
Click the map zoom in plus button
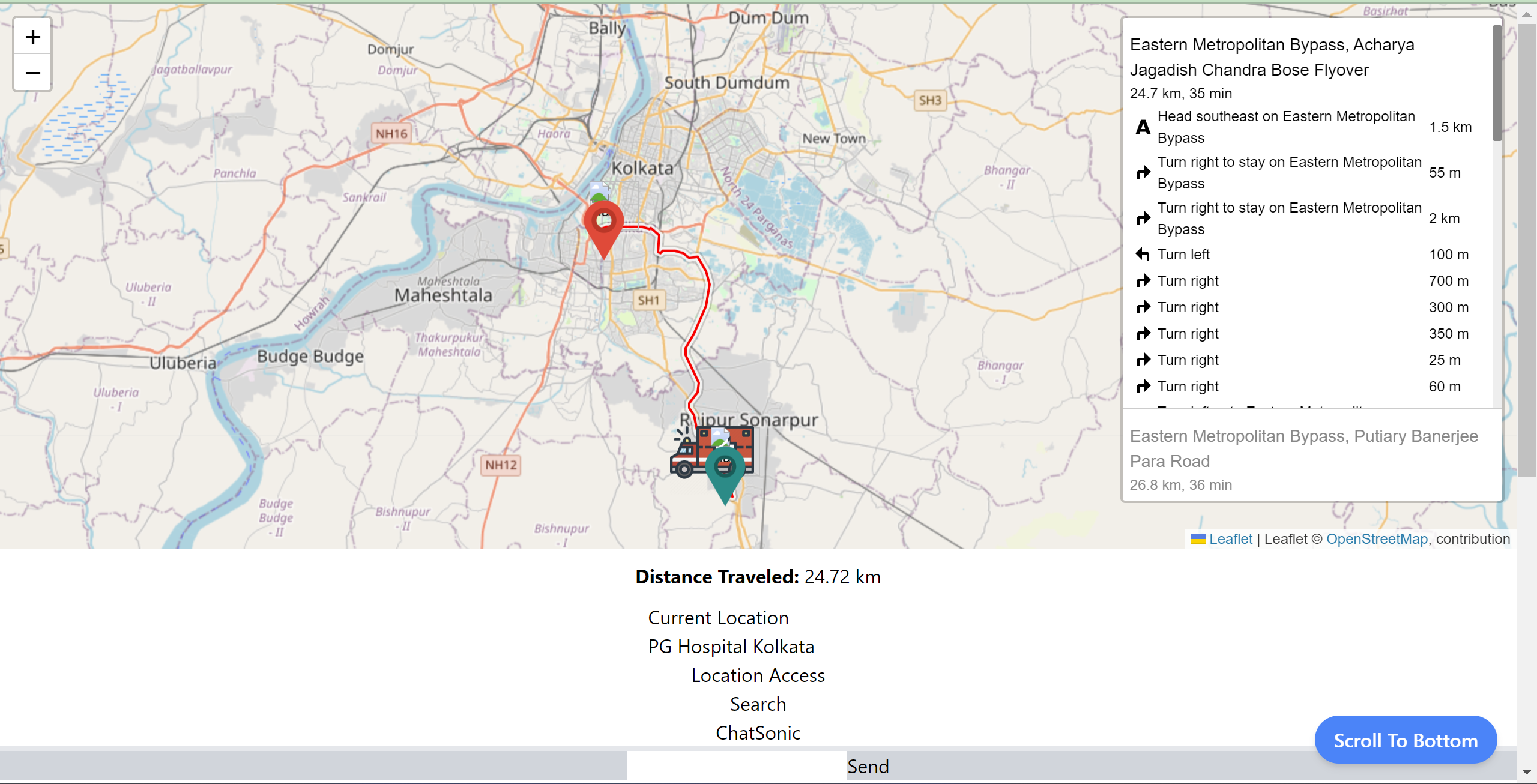[x=32, y=37]
